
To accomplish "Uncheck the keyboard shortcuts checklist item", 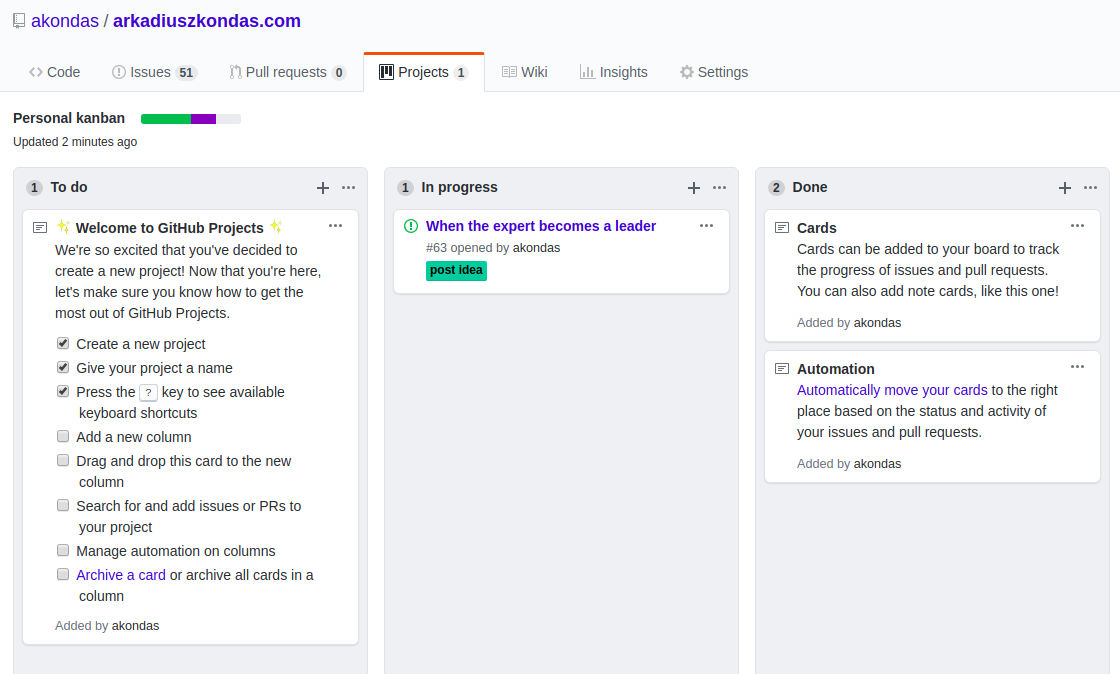I will point(63,391).
